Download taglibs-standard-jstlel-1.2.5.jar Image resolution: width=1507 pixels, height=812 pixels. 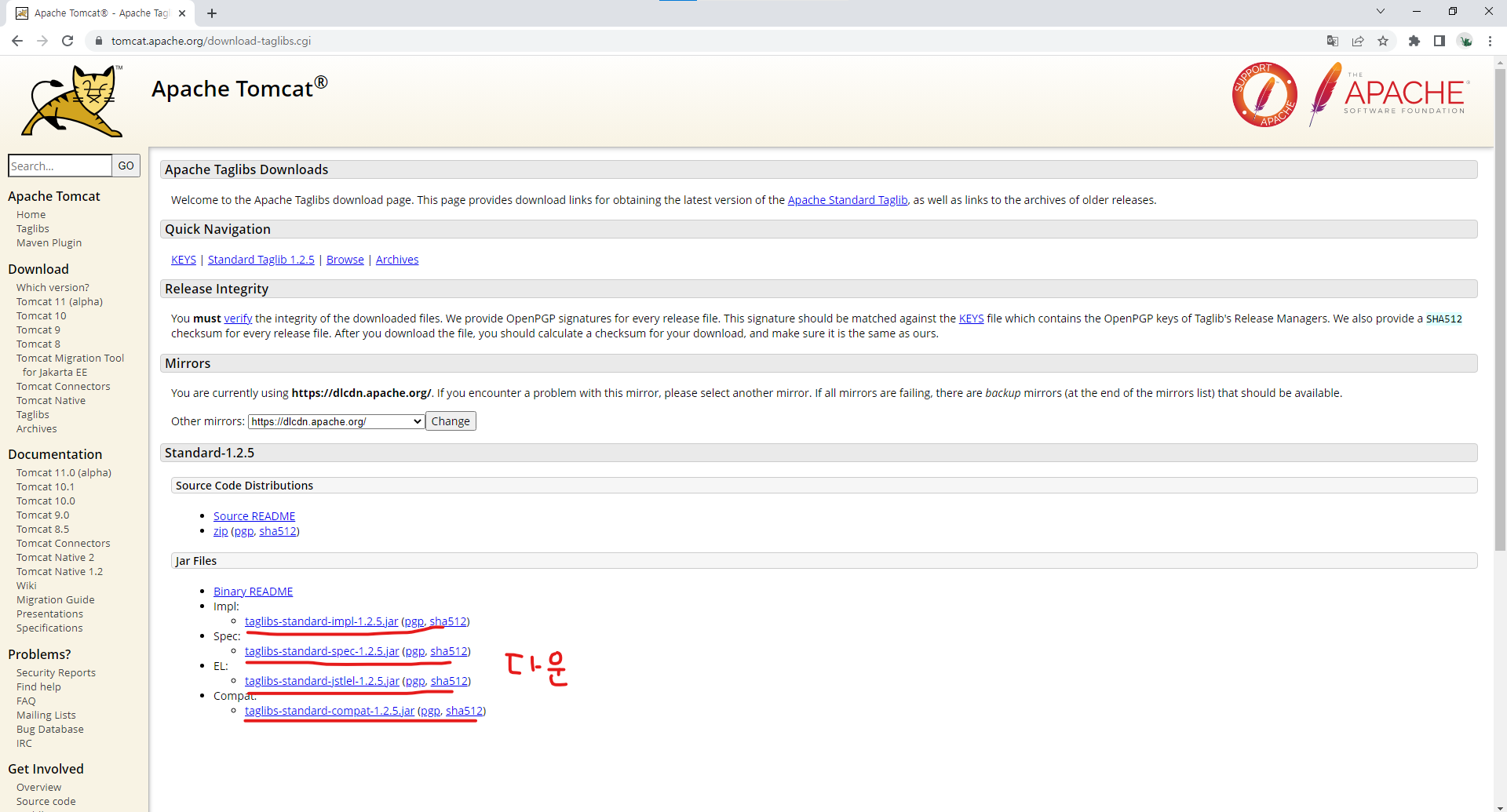click(x=322, y=681)
